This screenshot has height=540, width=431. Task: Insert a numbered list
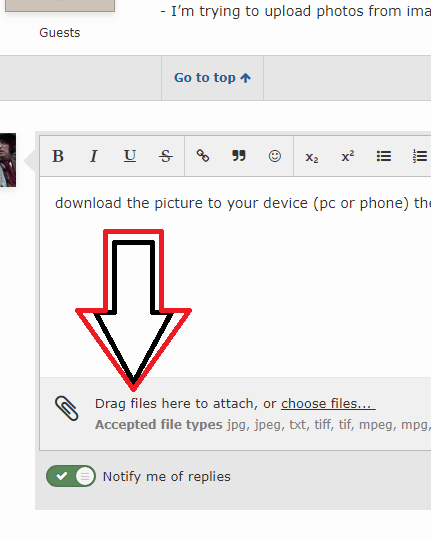(x=420, y=156)
